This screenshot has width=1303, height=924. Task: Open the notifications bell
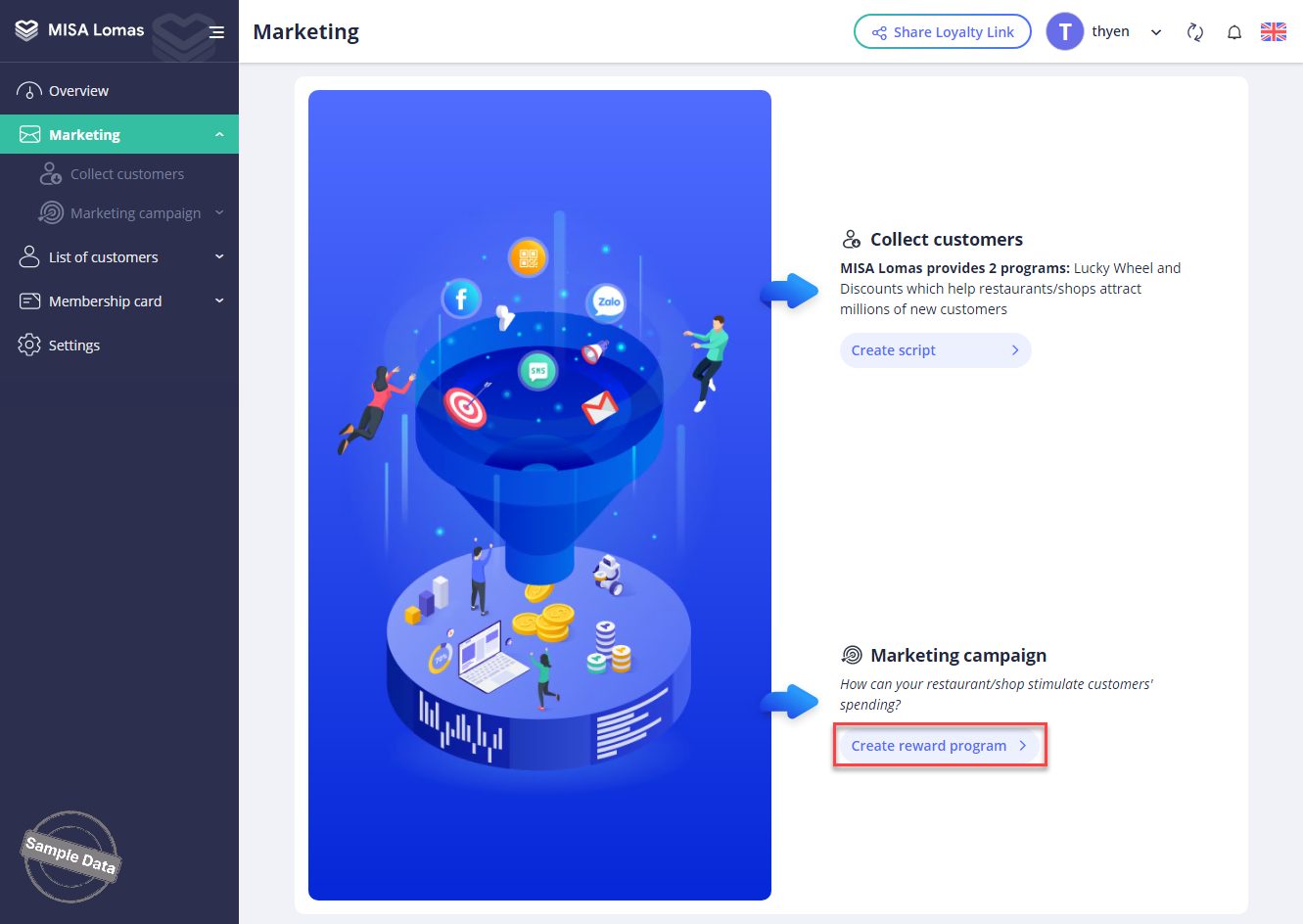click(x=1234, y=32)
